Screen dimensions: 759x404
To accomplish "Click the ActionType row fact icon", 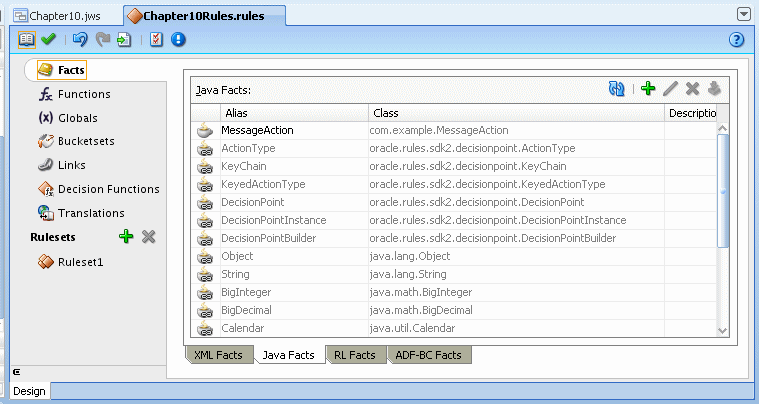I will 205,149.
